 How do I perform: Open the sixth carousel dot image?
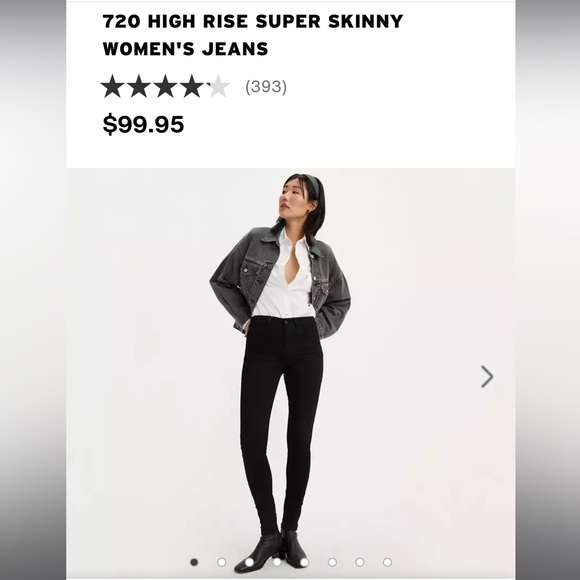tap(332, 562)
